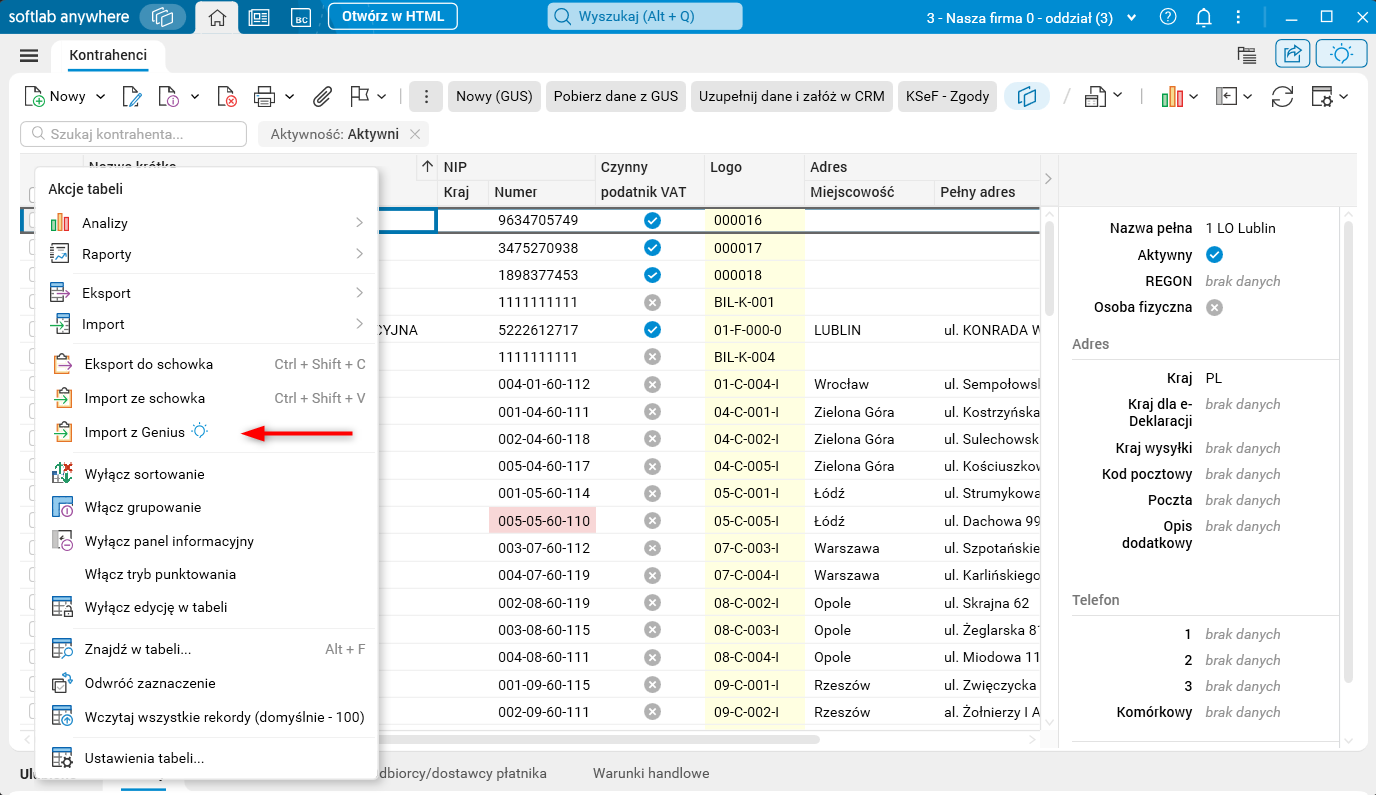Click the attachment paperclip icon
The height and width of the screenshot is (795, 1376).
tap(322, 96)
